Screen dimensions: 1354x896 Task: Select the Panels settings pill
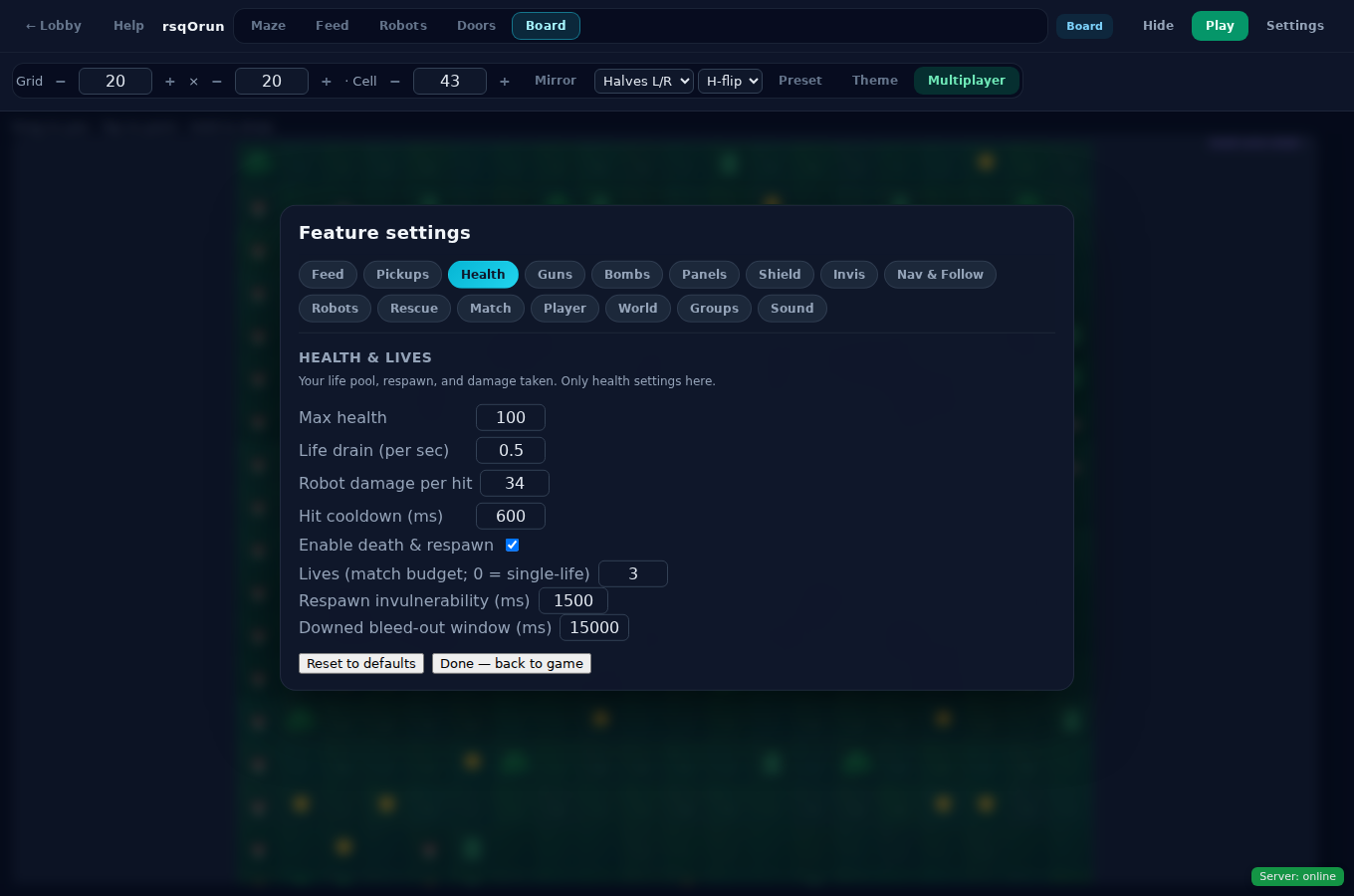tap(704, 275)
